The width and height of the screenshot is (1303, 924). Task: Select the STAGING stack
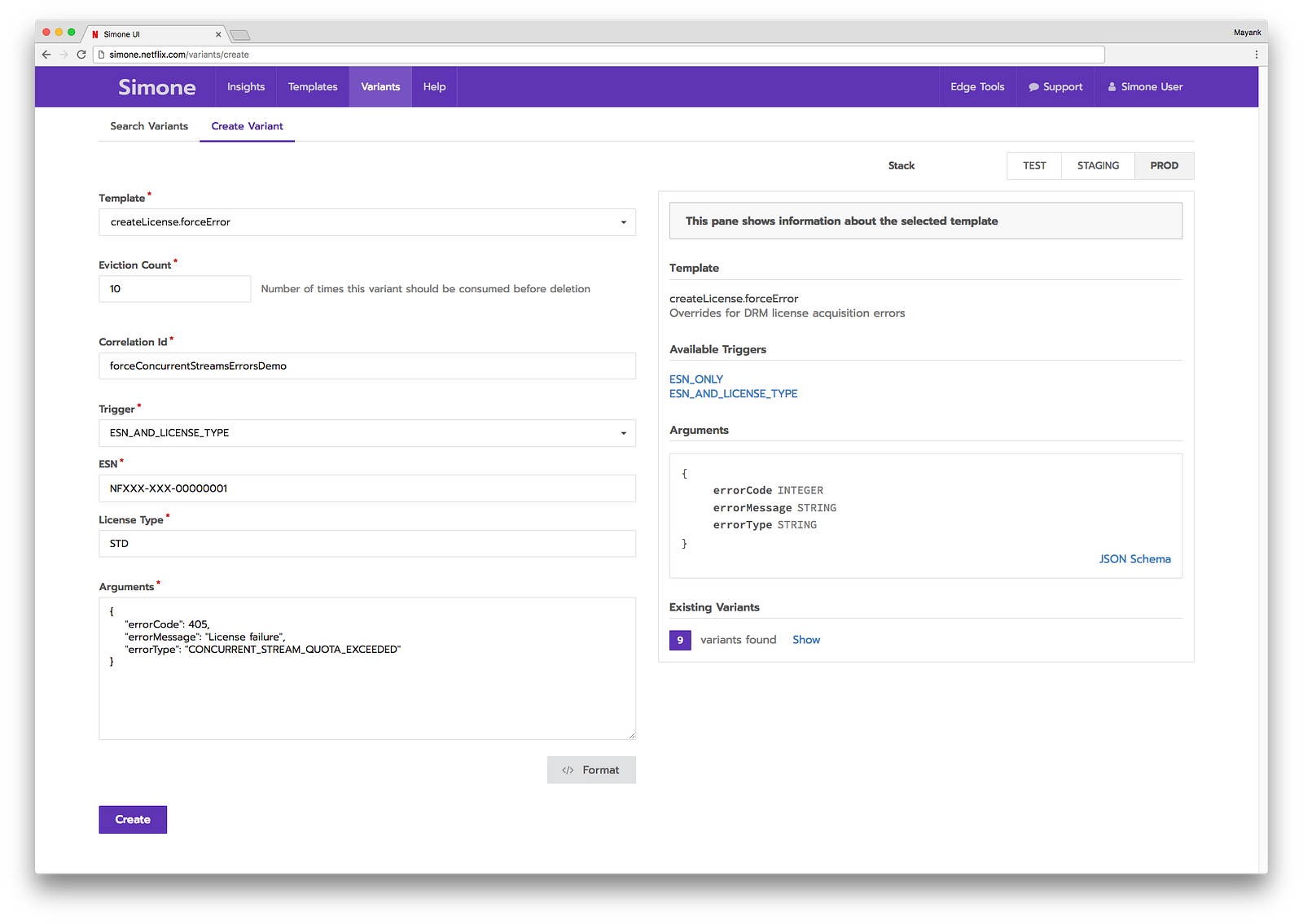coord(1098,165)
